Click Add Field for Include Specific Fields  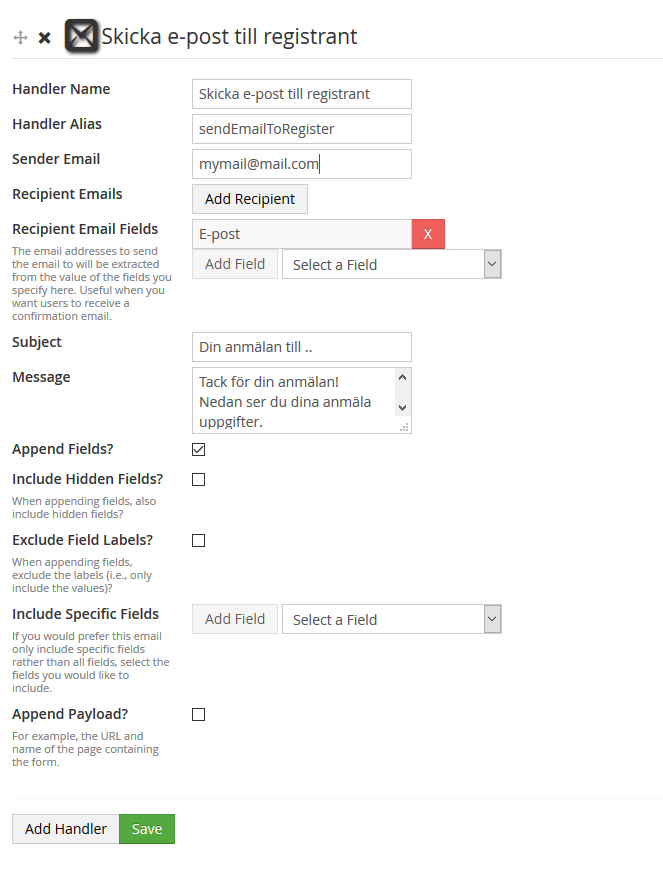coord(235,619)
